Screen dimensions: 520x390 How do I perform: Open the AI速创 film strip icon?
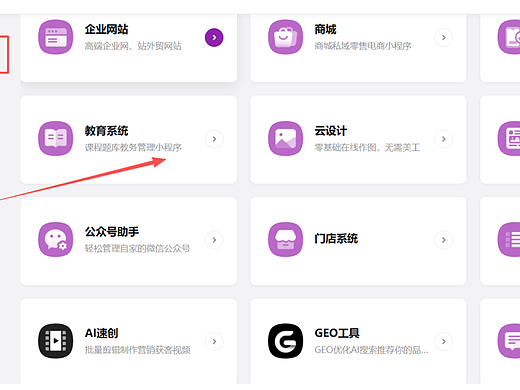pos(56,341)
